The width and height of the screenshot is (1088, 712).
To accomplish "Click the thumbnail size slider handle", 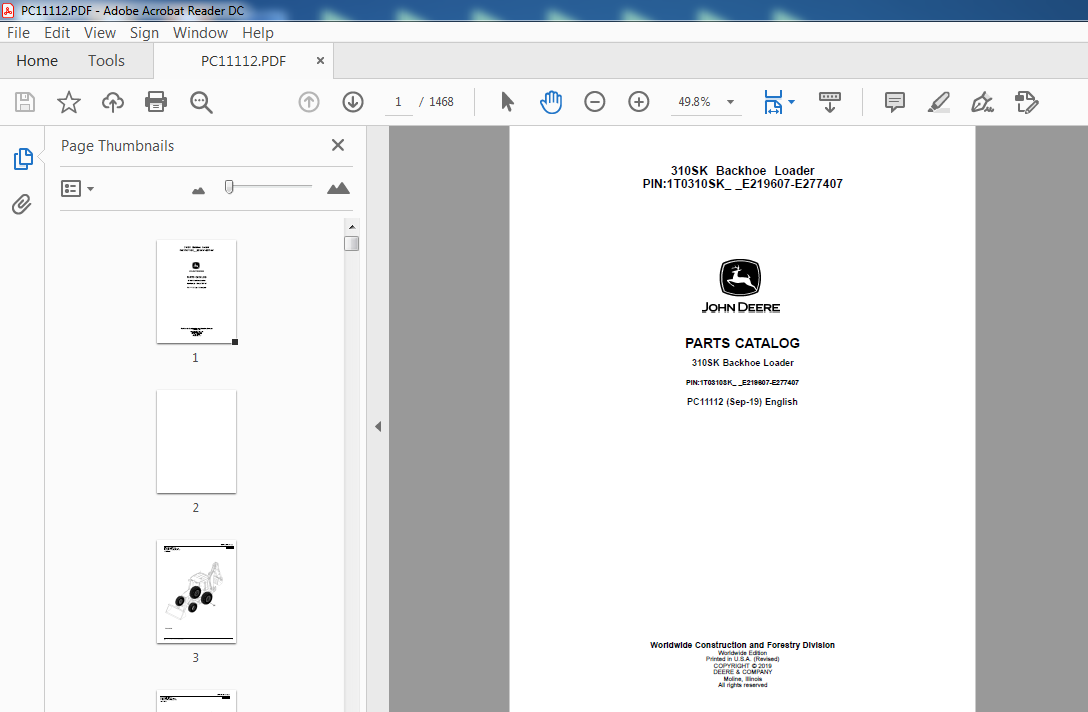I will pos(229,187).
